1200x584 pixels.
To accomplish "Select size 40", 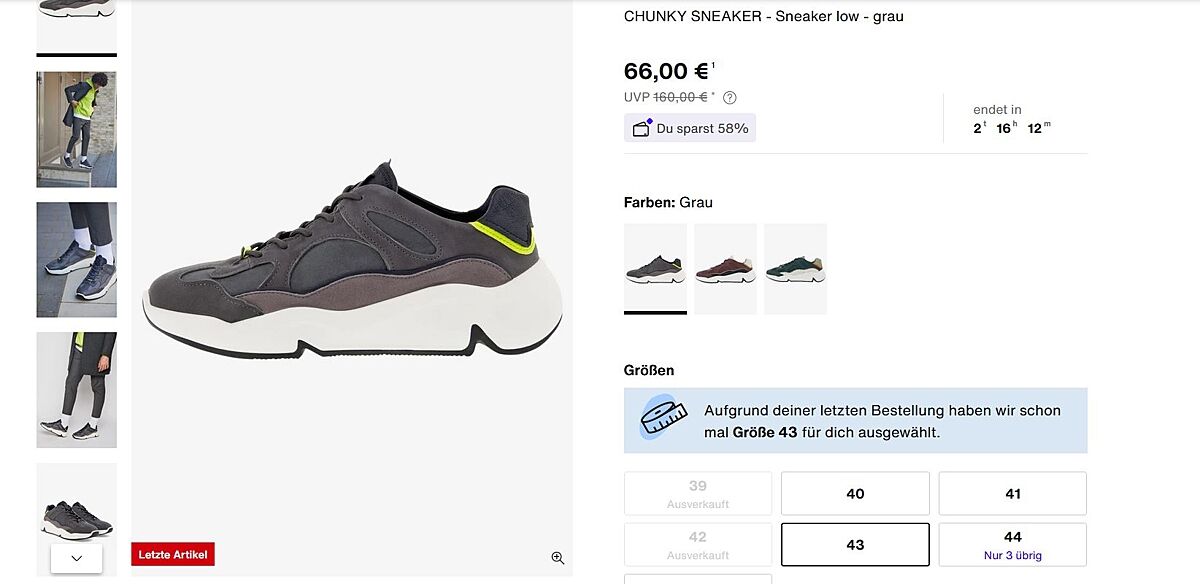I will [855, 493].
